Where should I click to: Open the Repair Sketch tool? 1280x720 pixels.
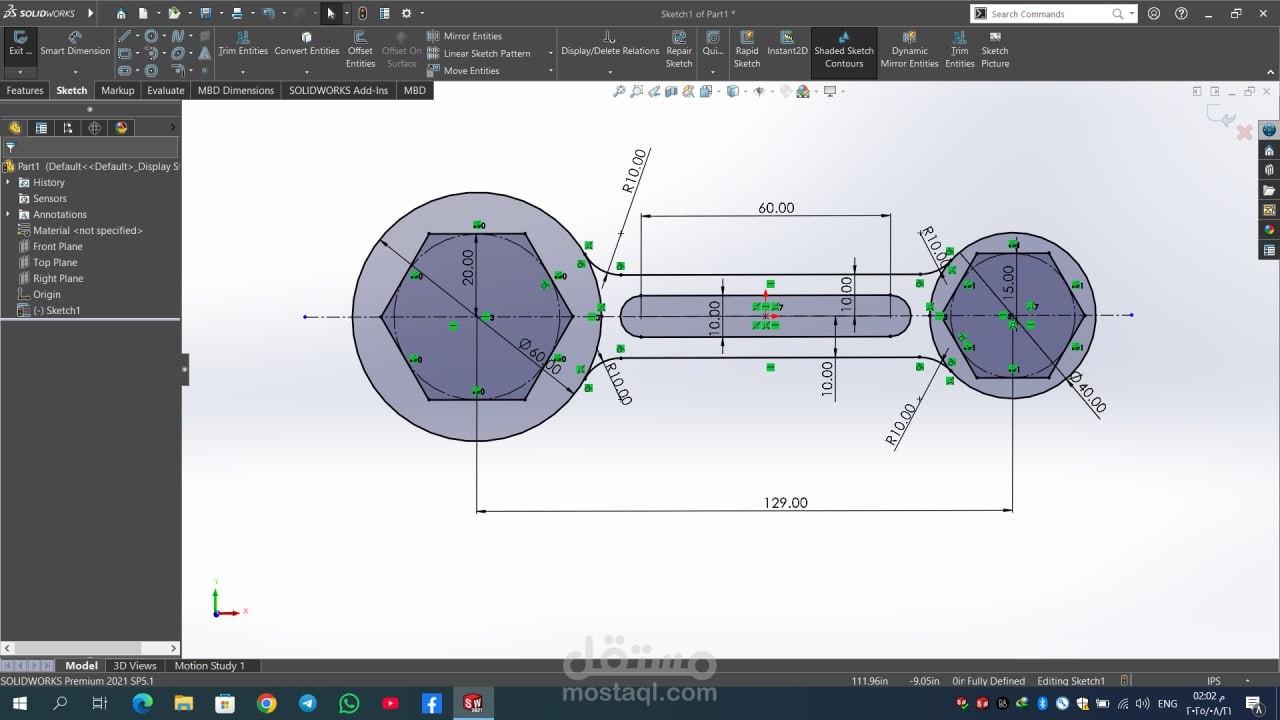tap(679, 50)
